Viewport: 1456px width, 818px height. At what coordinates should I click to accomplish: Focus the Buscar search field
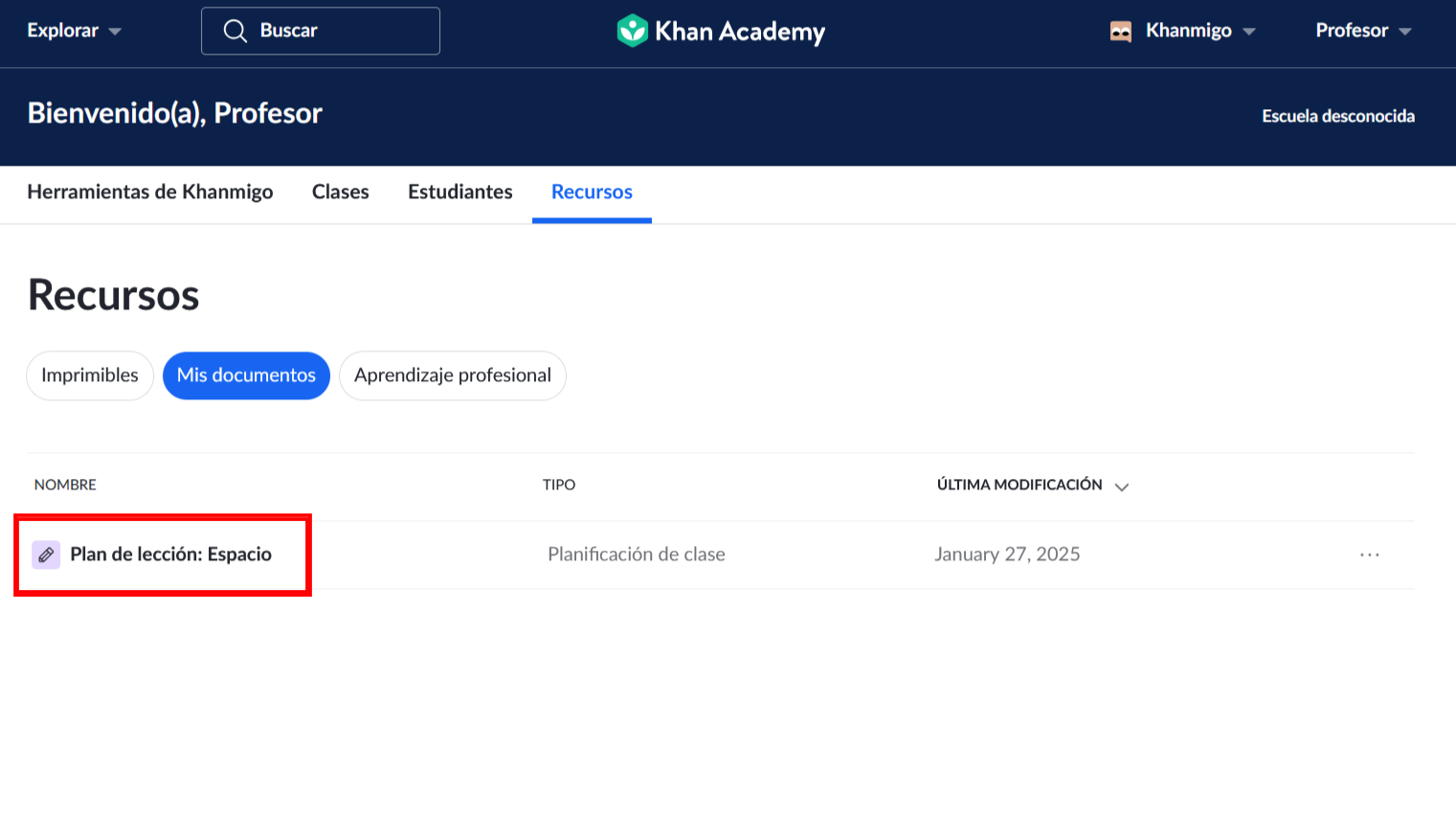pyautogui.click(x=321, y=31)
